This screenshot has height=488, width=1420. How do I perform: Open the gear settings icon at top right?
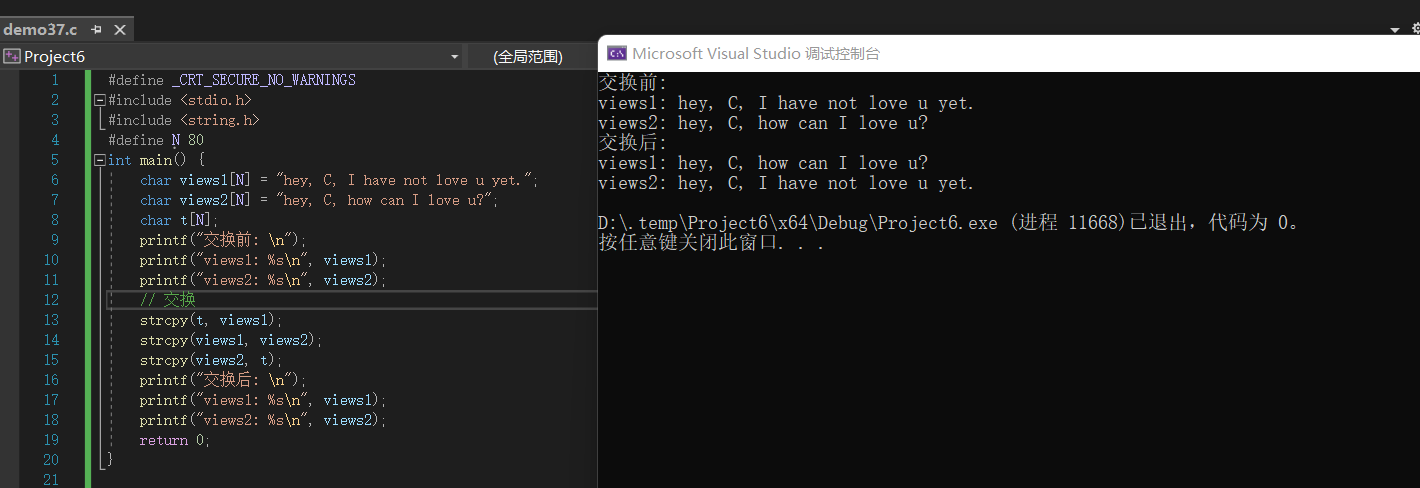tap(1414, 30)
